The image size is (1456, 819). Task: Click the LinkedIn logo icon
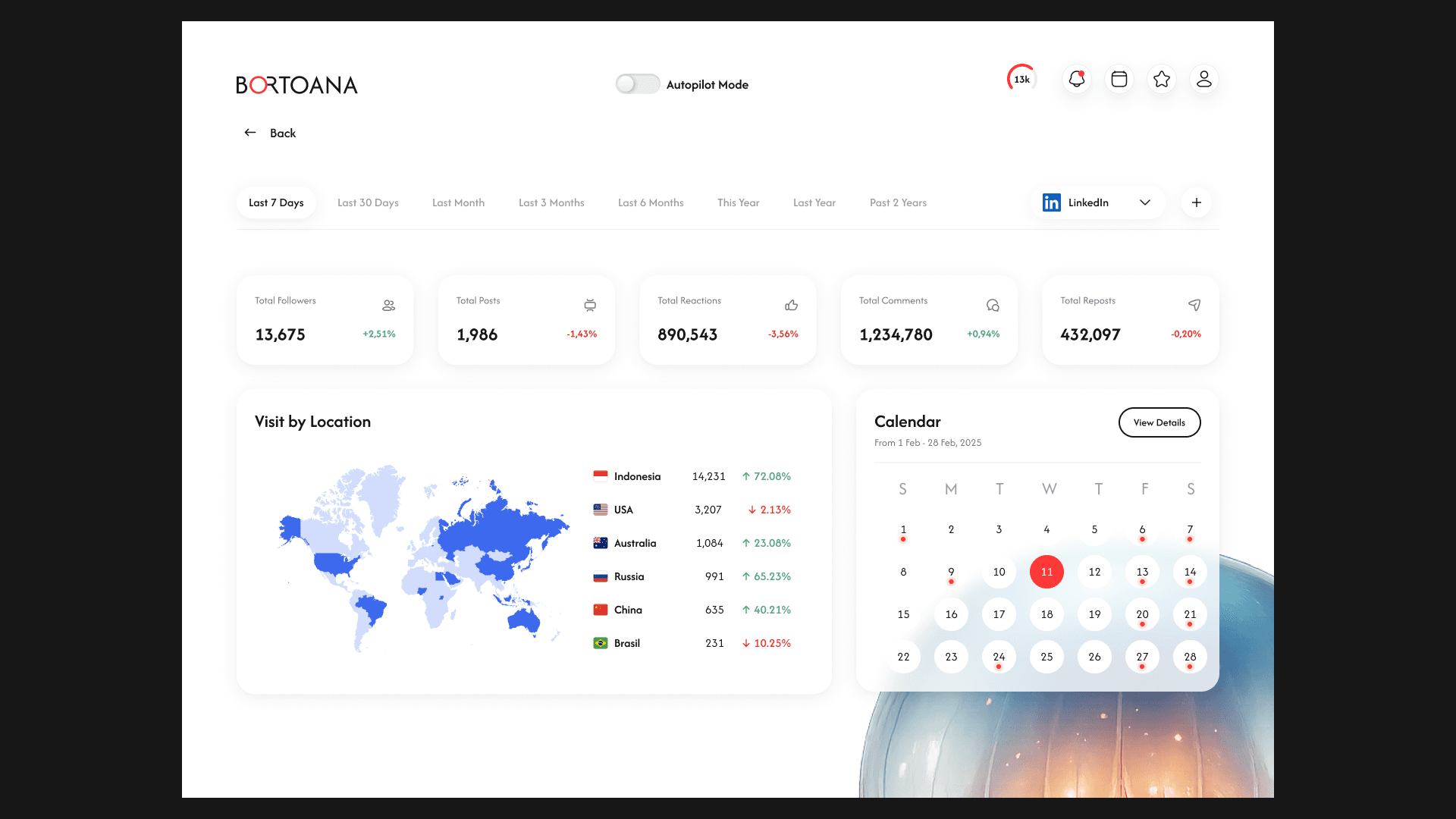1052,202
